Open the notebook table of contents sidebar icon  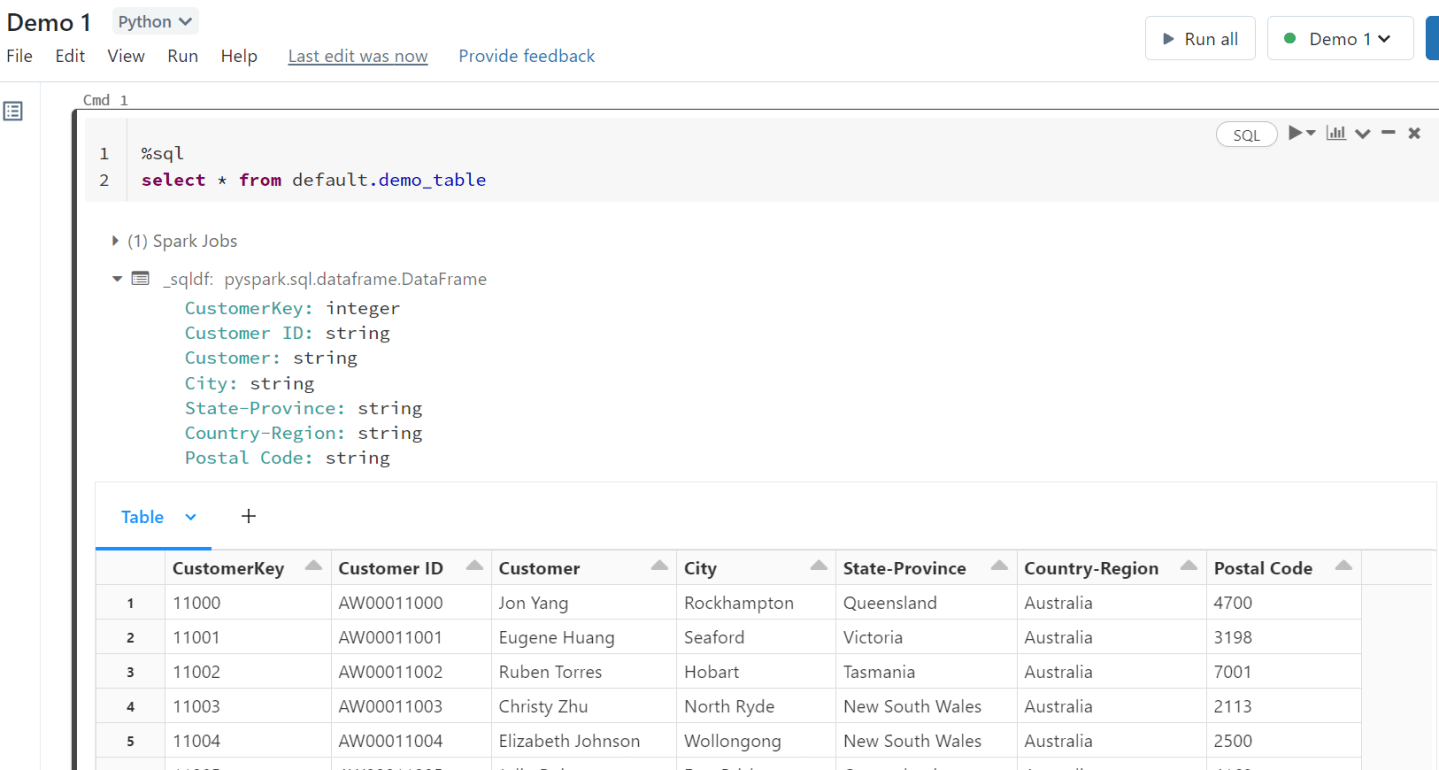click(x=13, y=110)
